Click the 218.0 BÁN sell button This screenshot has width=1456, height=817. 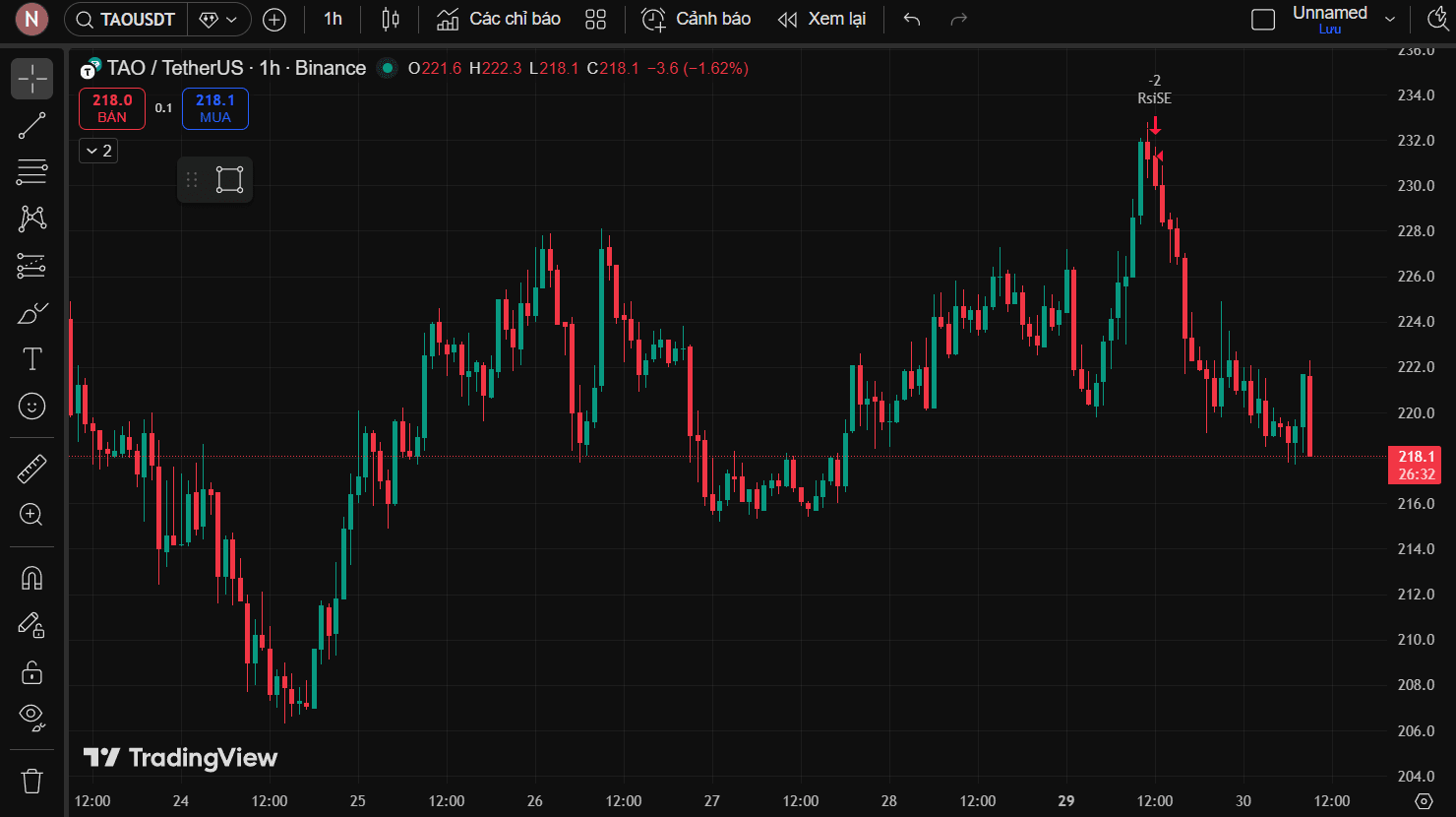pos(112,108)
